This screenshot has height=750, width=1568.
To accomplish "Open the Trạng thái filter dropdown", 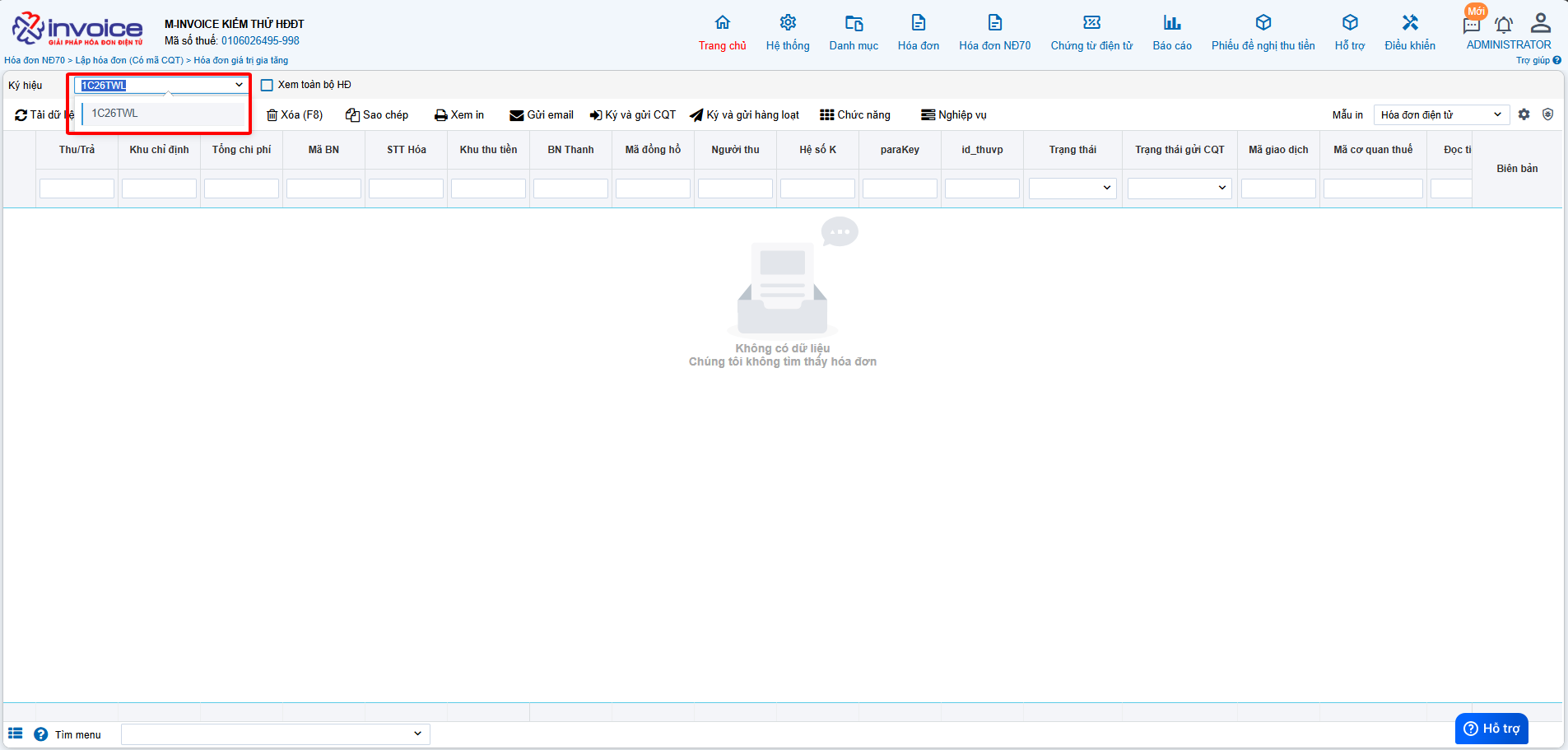I will click(x=1072, y=189).
